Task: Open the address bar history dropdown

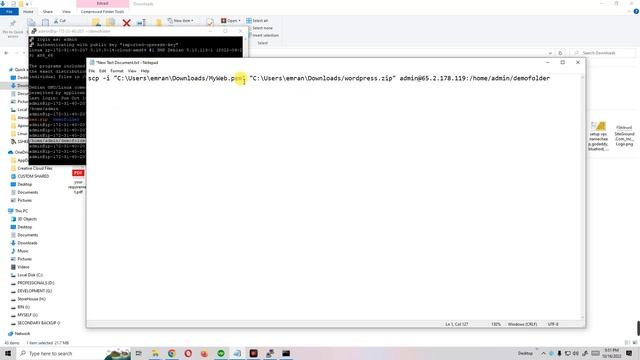Action: pos(550,53)
